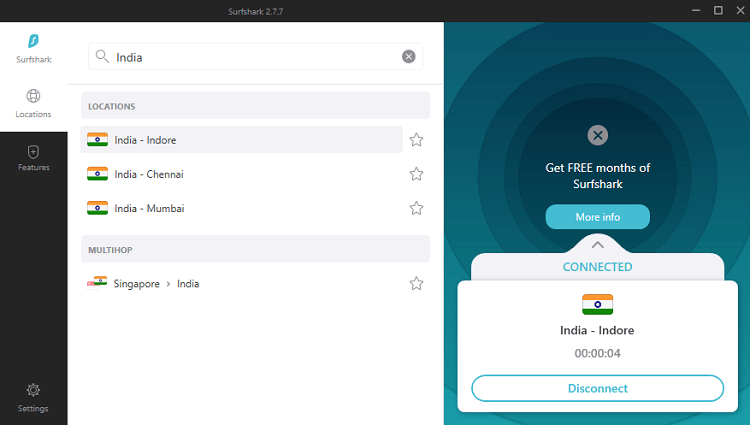
Task: Expand the connection panel chevron
Action: point(597,245)
